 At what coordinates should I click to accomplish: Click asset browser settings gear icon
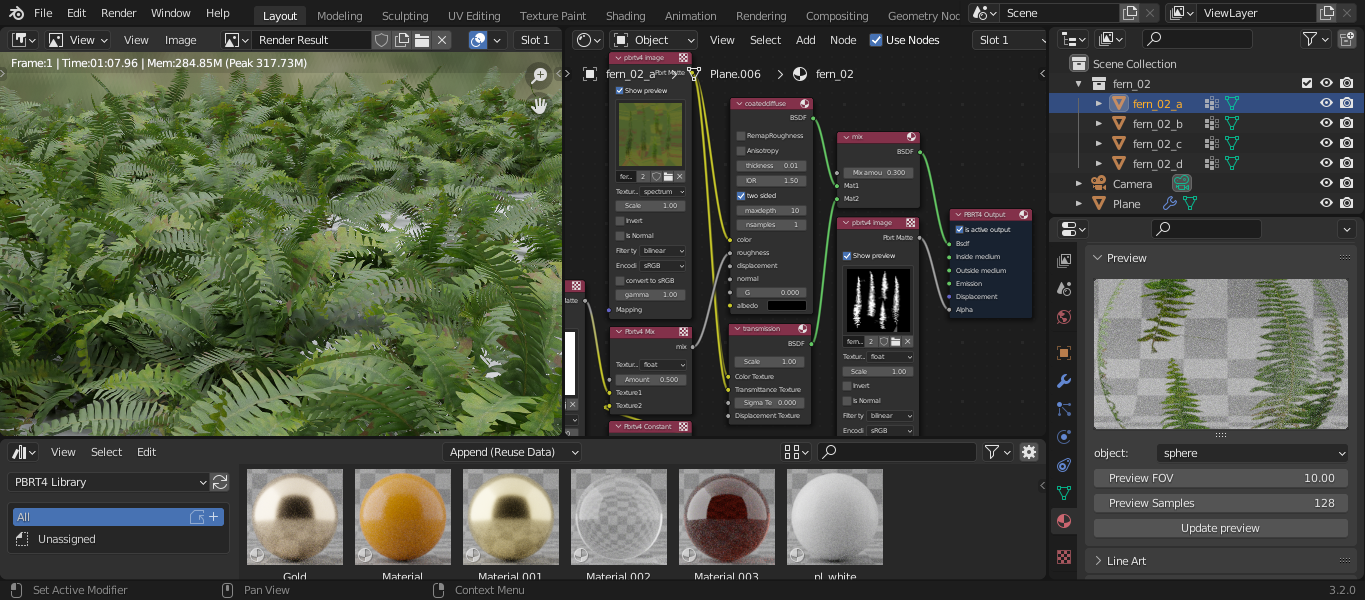click(x=1029, y=452)
